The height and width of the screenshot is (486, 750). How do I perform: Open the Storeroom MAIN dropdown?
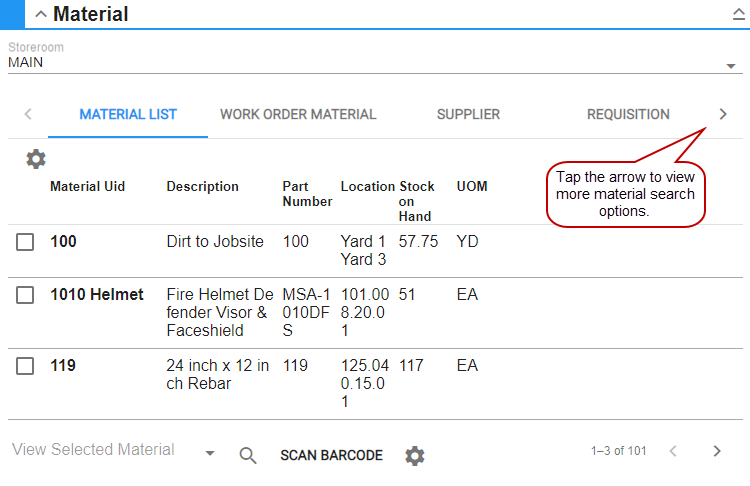point(730,66)
